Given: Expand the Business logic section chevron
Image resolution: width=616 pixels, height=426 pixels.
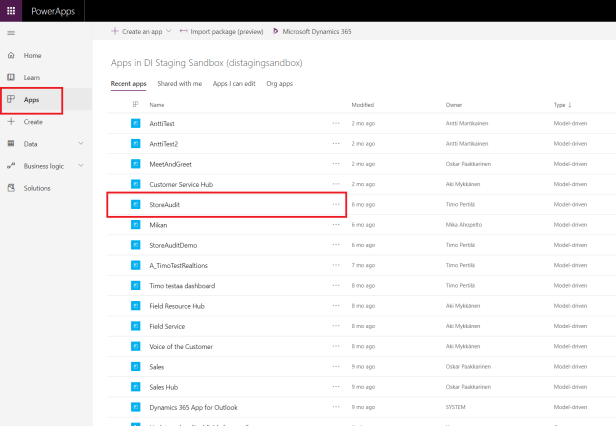Looking at the screenshot, I should coord(81,166).
